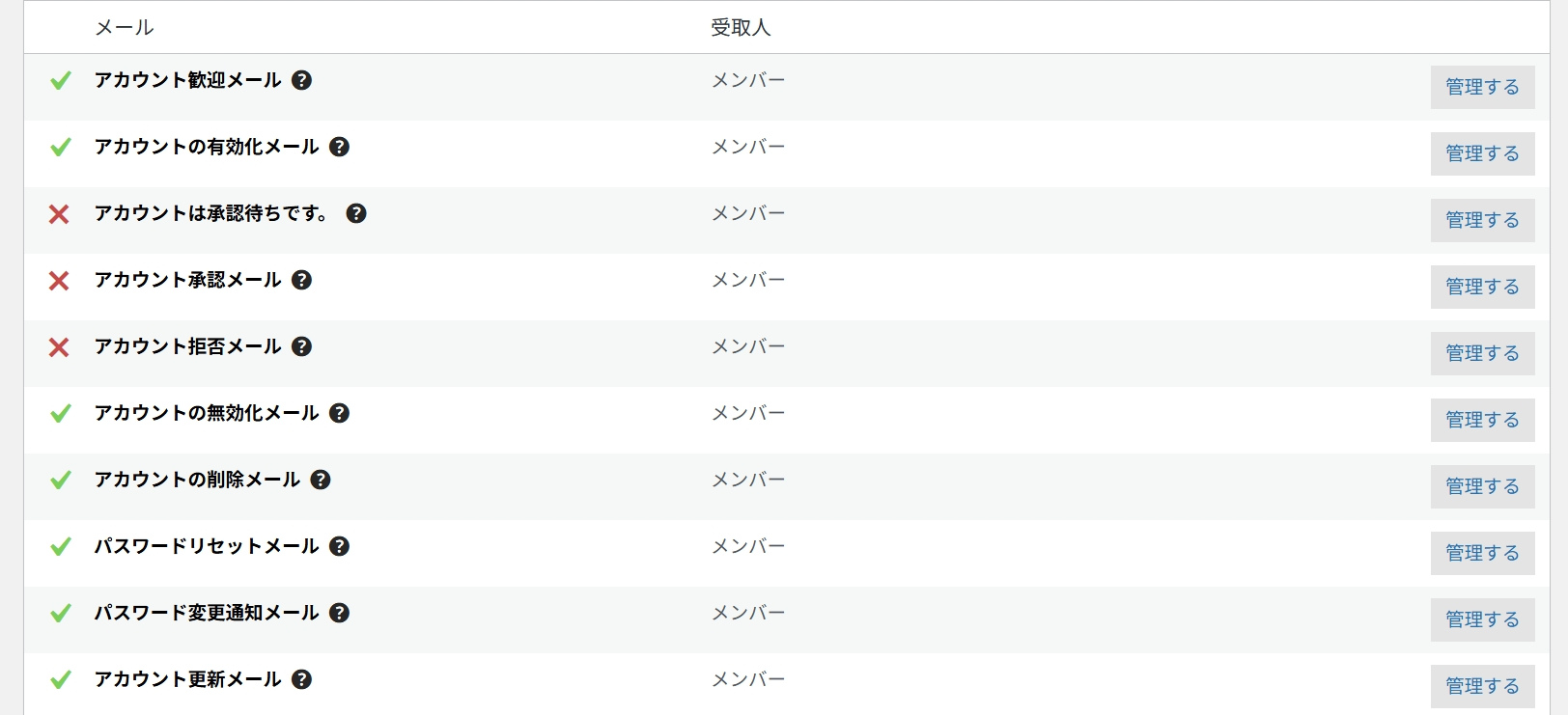Screen dimensions: 1568x715
Task: Click help icon beside アカウントの削除メール
Action: click(x=321, y=480)
